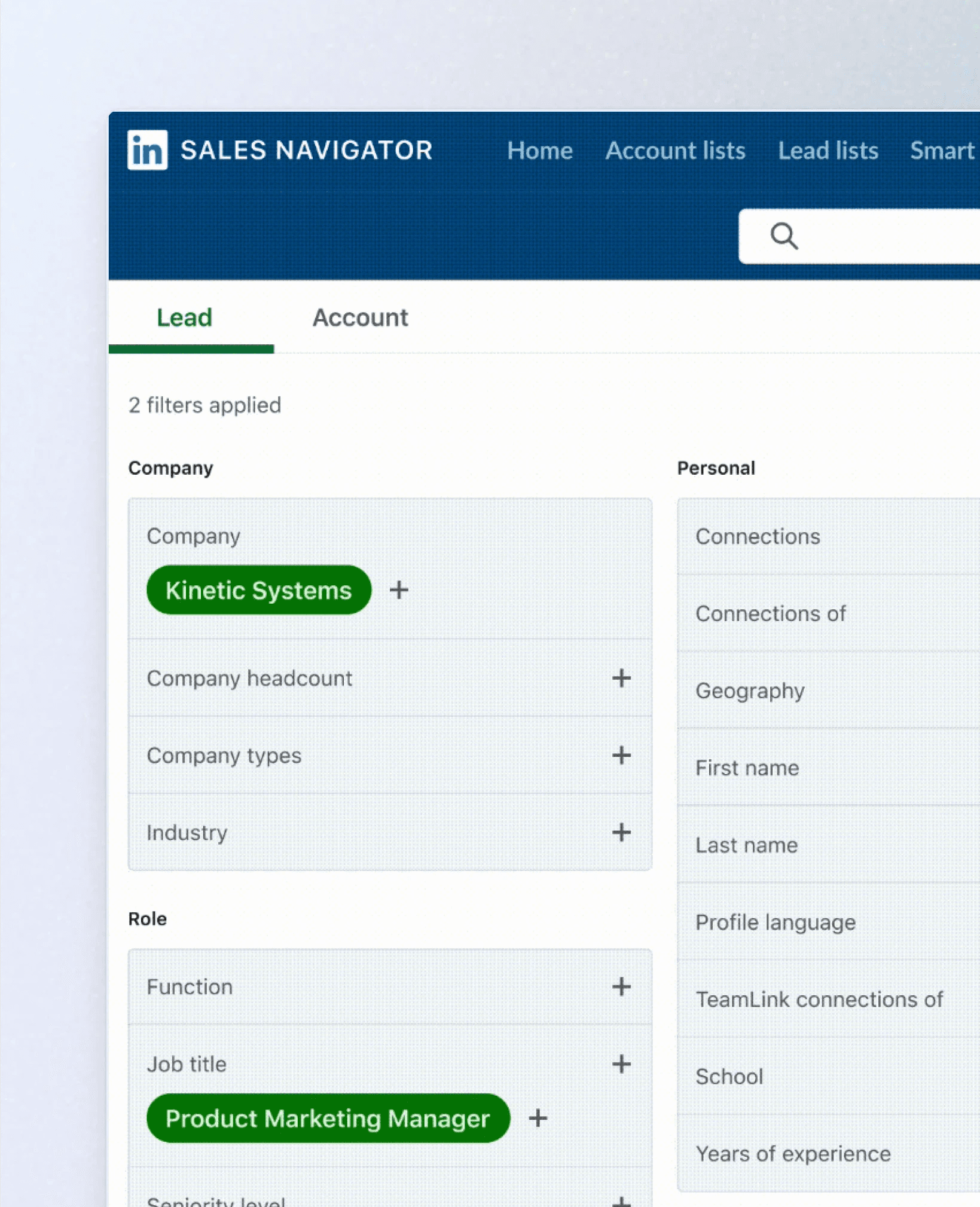Open the School filter row

[829, 1076]
